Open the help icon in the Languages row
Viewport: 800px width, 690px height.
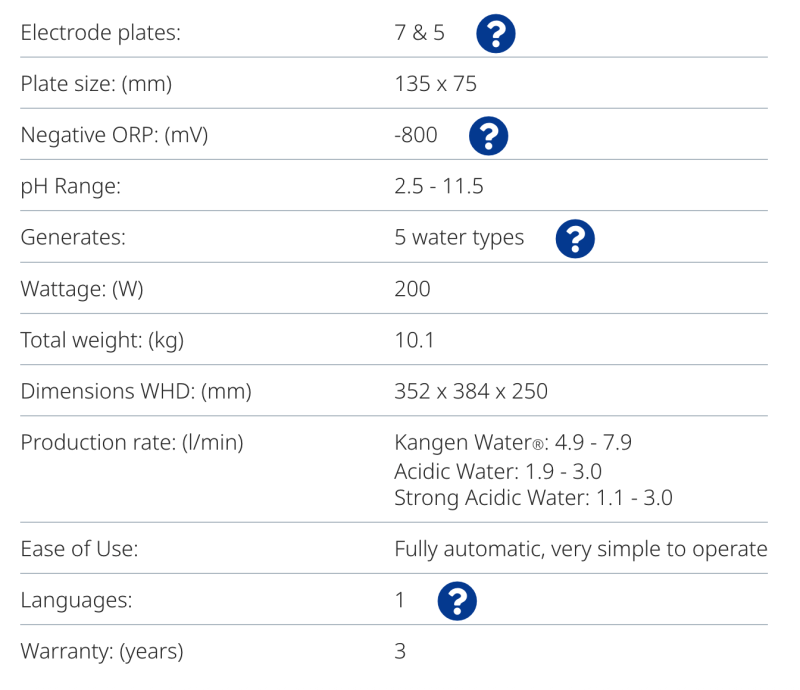[457, 601]
